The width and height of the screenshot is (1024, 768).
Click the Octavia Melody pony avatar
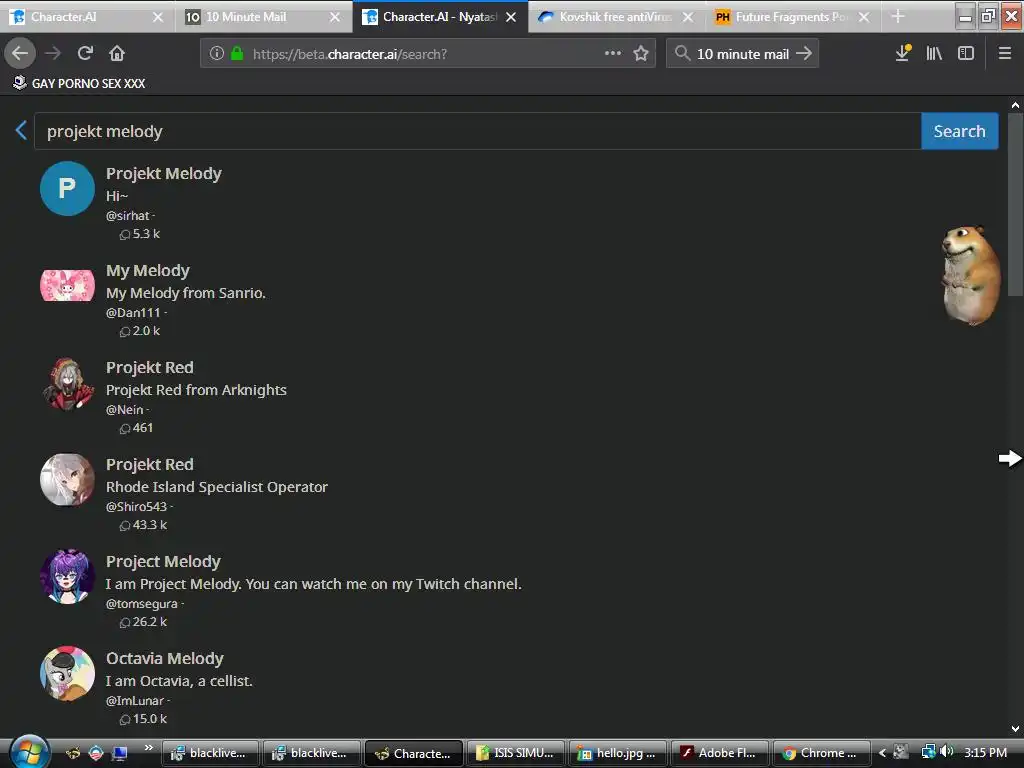[67, 673]
